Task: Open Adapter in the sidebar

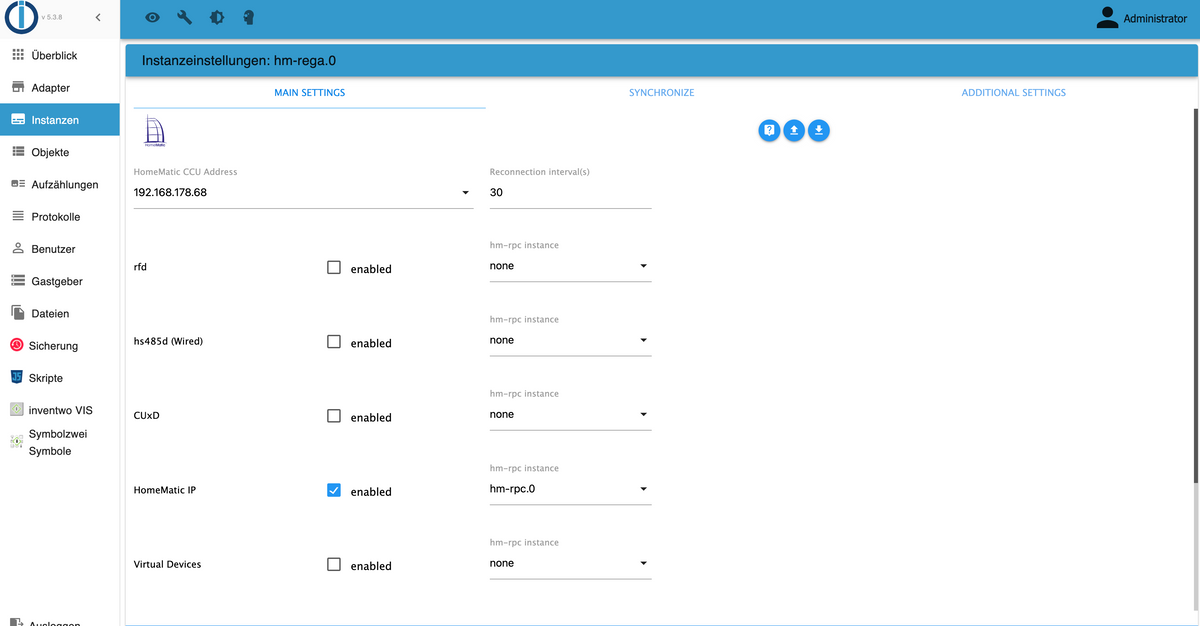Action: tap(60, 87)
